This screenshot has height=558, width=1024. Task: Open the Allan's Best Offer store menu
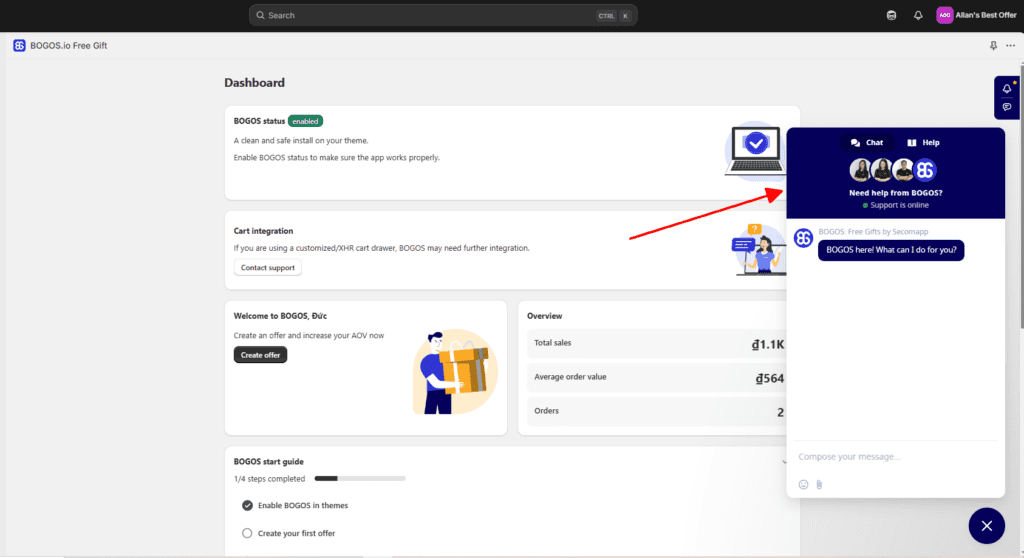coord(975,15)
